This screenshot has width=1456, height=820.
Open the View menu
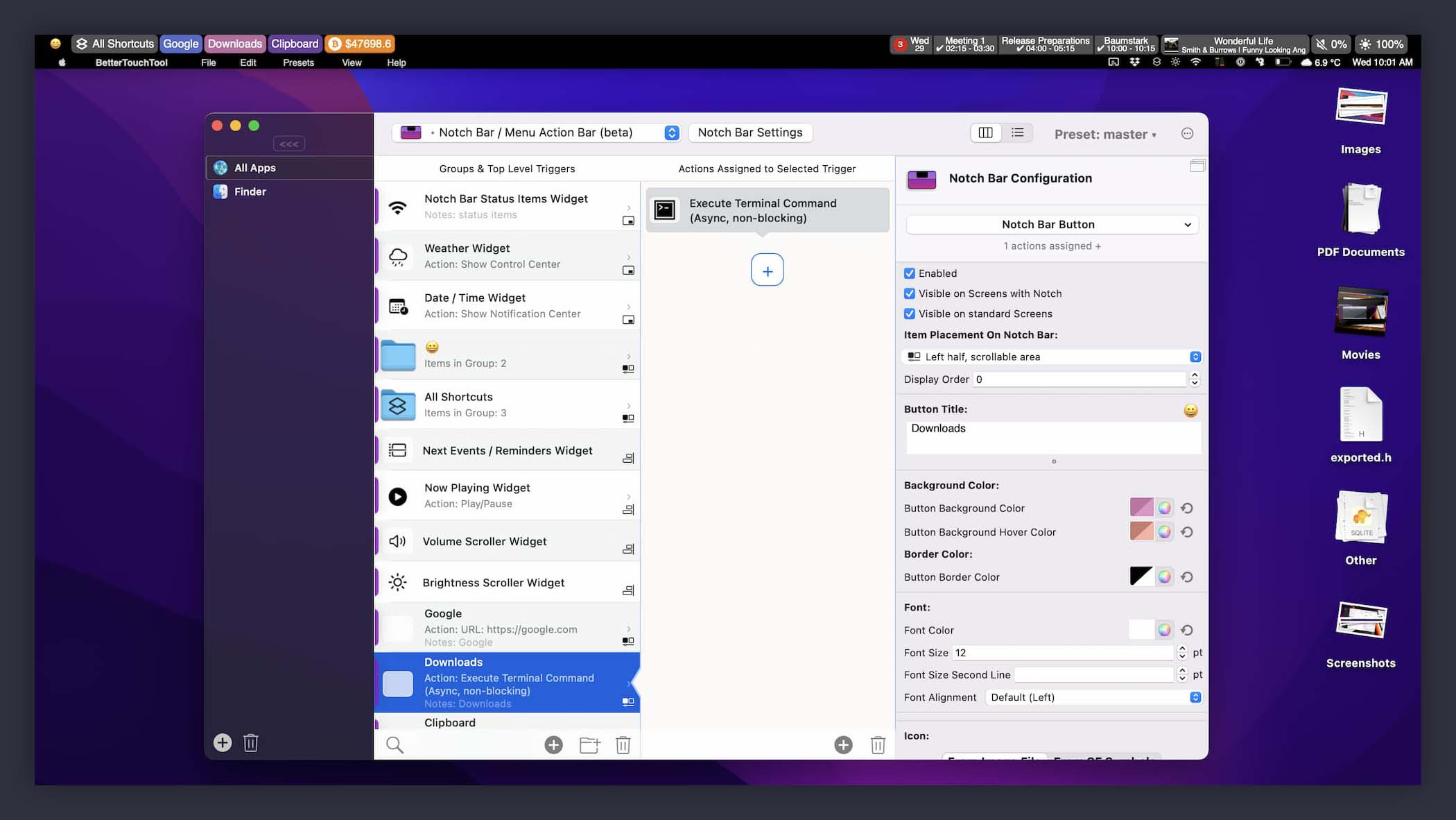352,62
